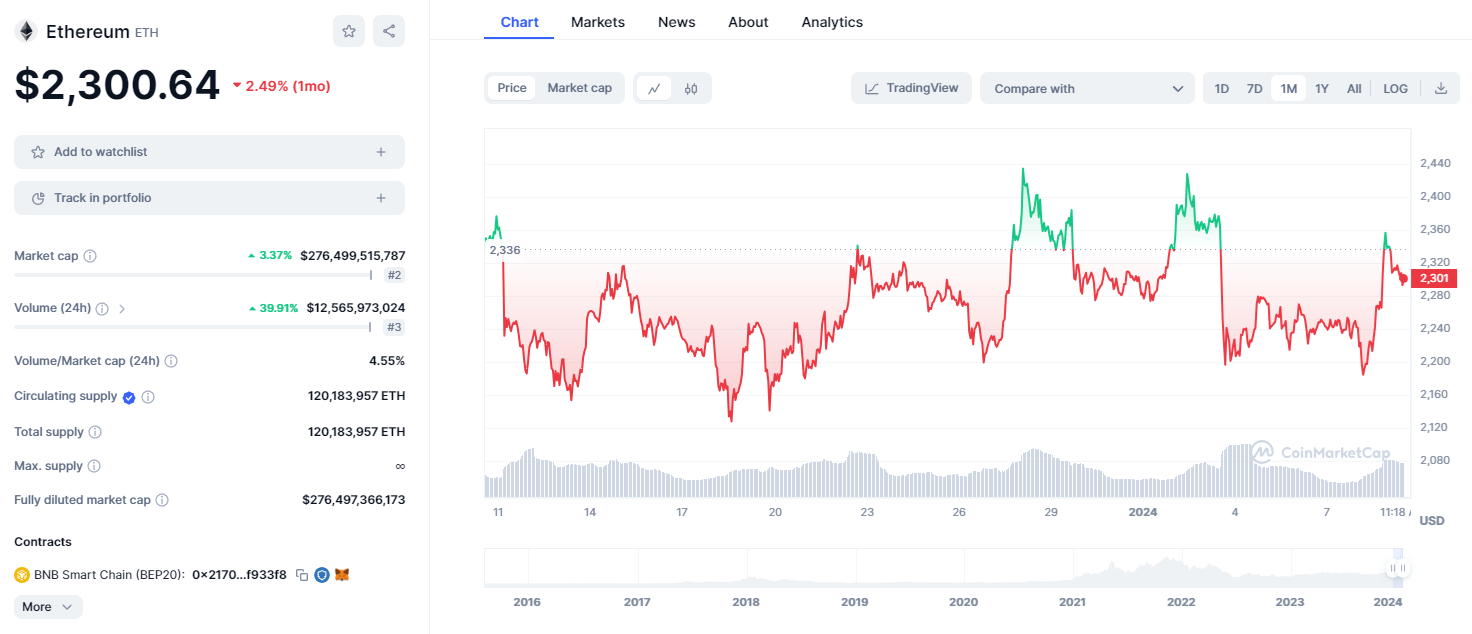Copy the BNB Smart Chain contract address

302,575
